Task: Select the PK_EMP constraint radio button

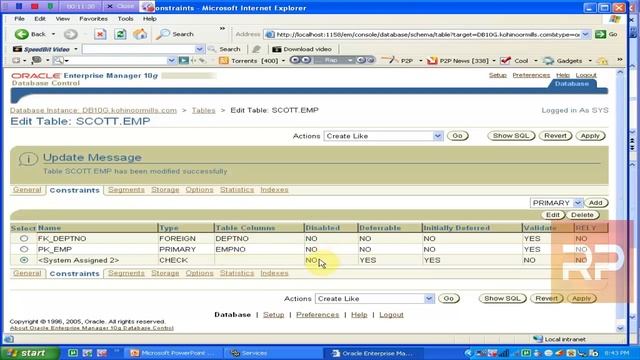Action: point(24,249)
